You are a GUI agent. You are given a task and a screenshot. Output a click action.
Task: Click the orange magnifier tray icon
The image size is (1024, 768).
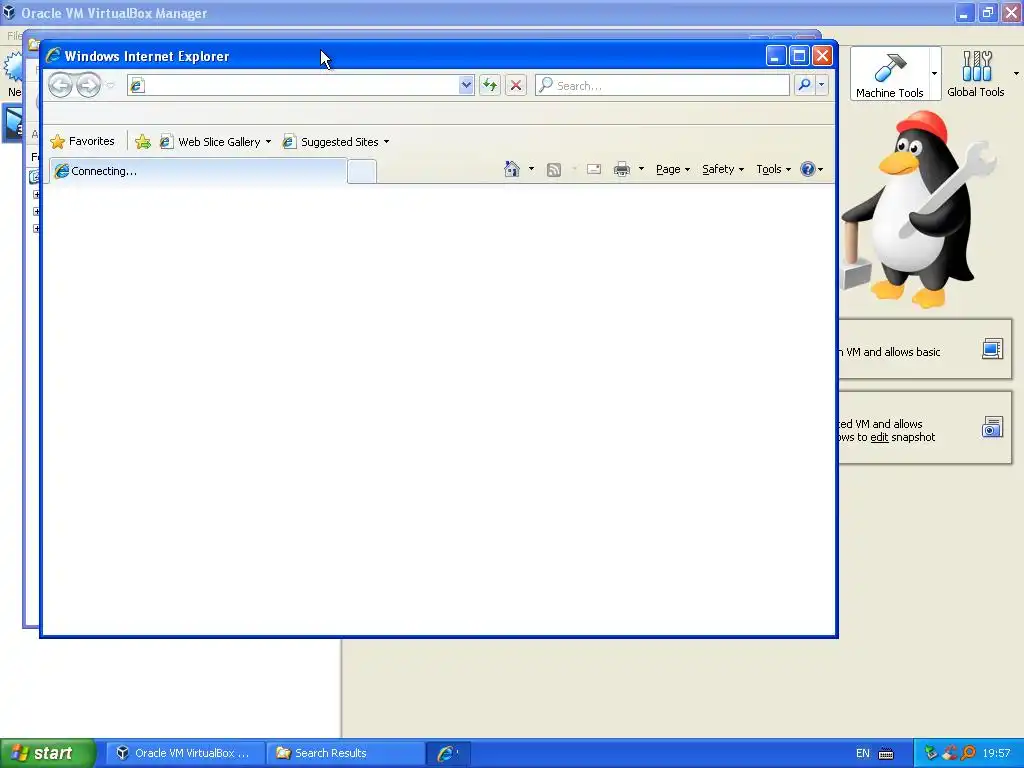[x=968, y=753]
